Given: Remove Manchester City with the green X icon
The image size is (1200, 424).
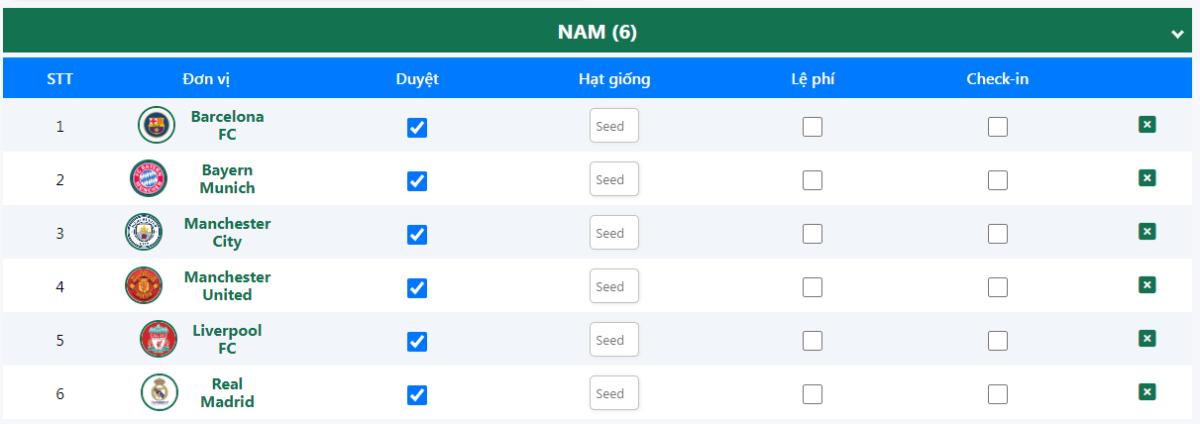Looking at the screenshot, I should [x=1147, y=231].
